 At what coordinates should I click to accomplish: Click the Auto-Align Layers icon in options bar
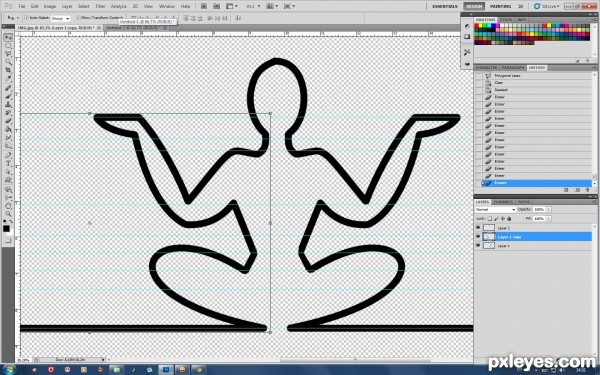coord(238,18)
